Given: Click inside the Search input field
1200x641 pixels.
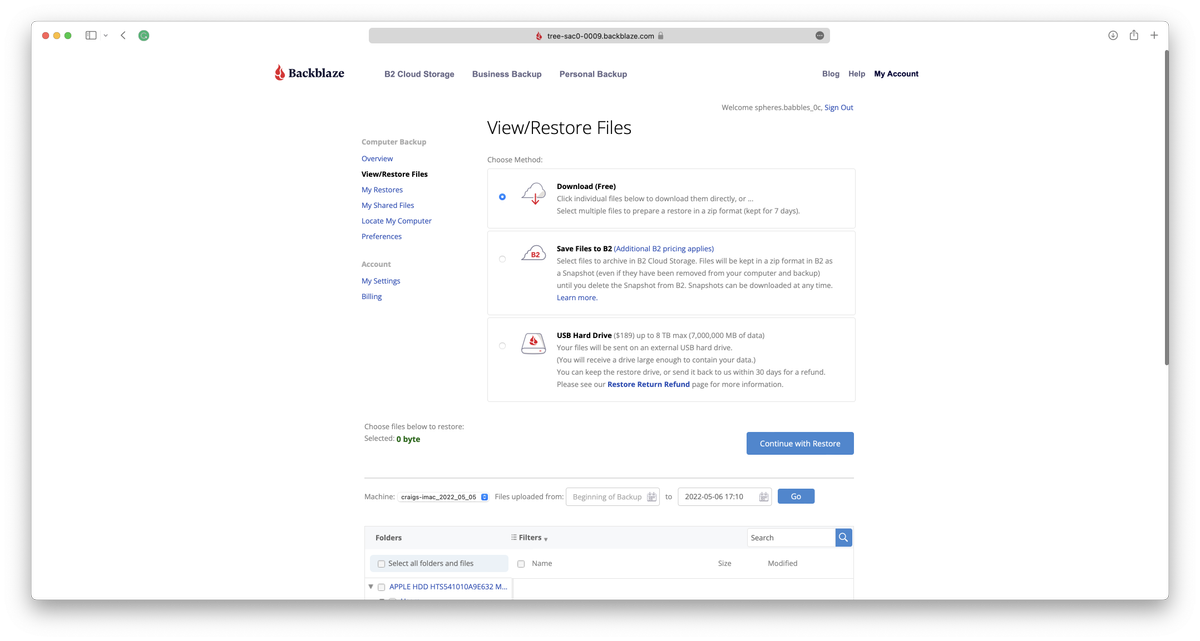Looking at the screenshot, I should pos(789,537).
